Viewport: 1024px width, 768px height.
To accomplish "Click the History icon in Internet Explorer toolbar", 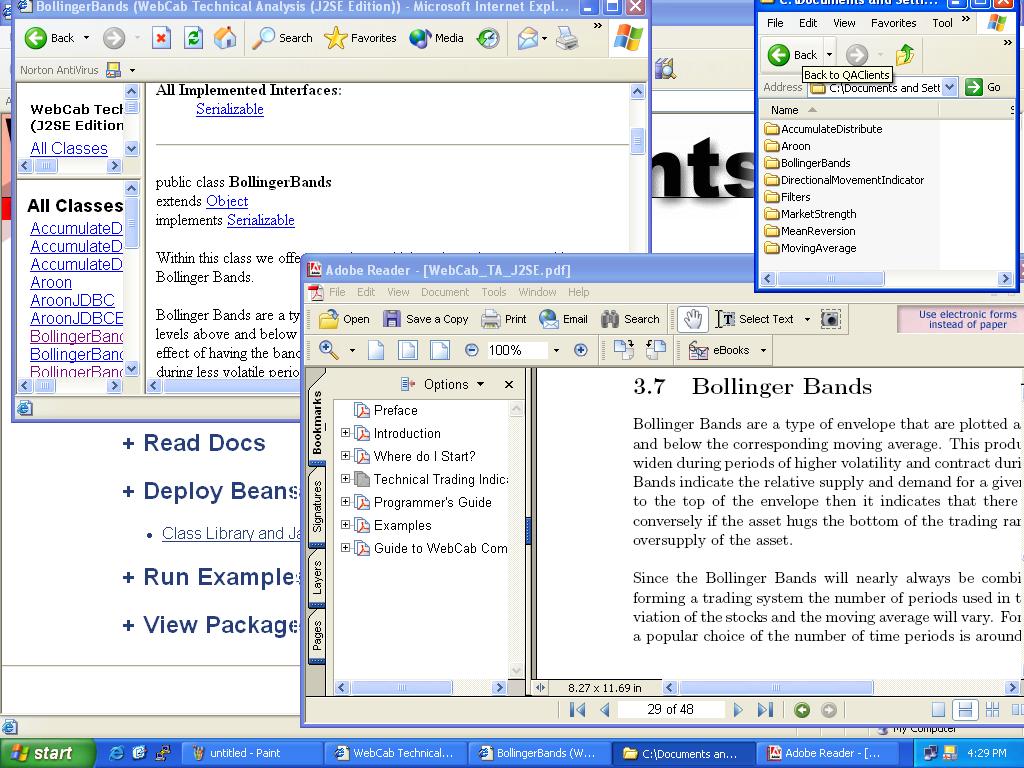I will click(488, 39).
